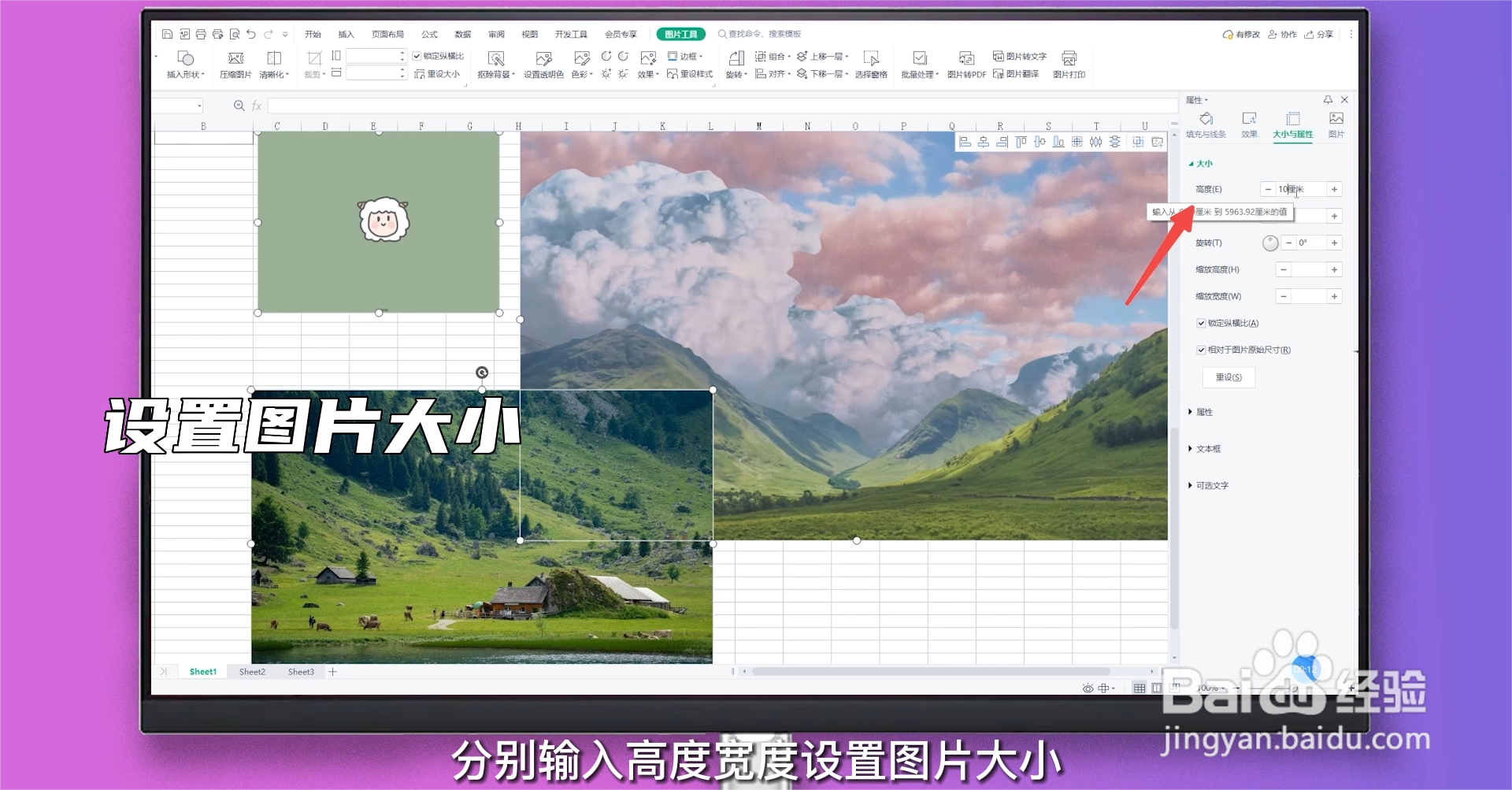Open print preview icon in quick toolbar
The width and height of the screenshot is (1512, 790).
coord(235,34)
